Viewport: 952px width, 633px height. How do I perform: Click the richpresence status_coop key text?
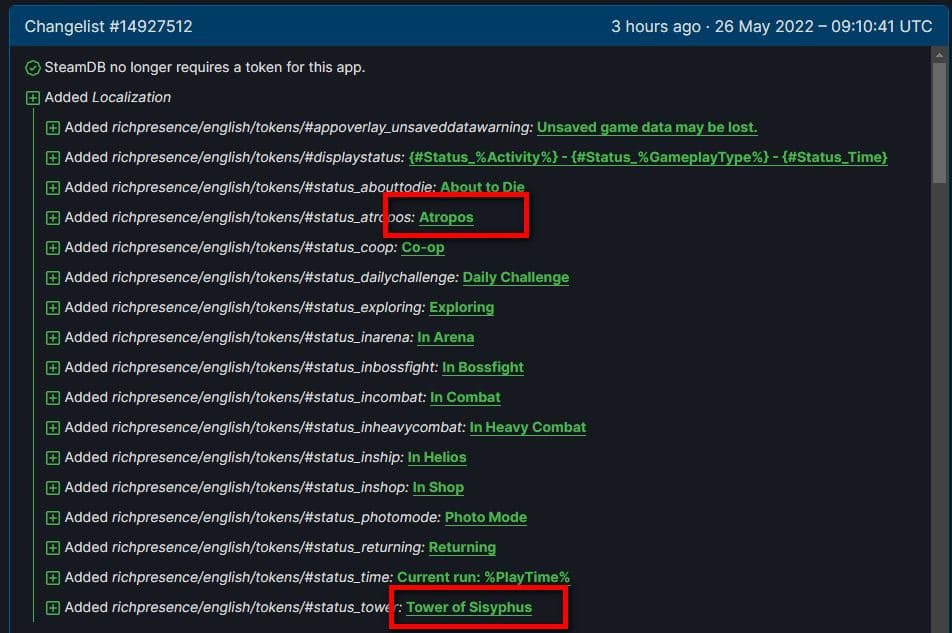point(254,248)
